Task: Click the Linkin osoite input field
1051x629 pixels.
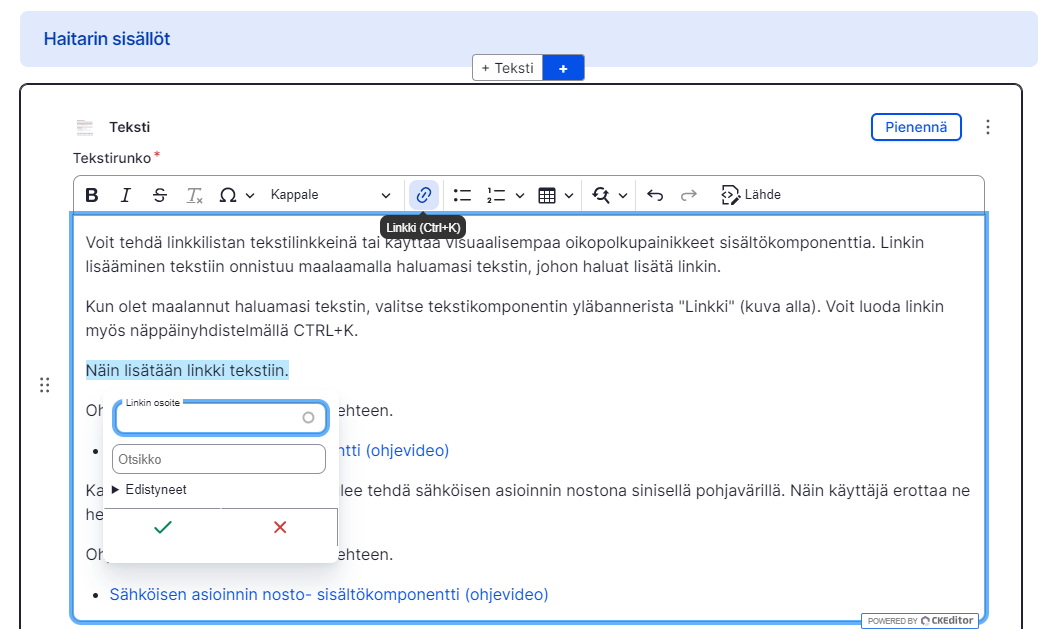Action: pyautogui.click(x=210, y=419)
